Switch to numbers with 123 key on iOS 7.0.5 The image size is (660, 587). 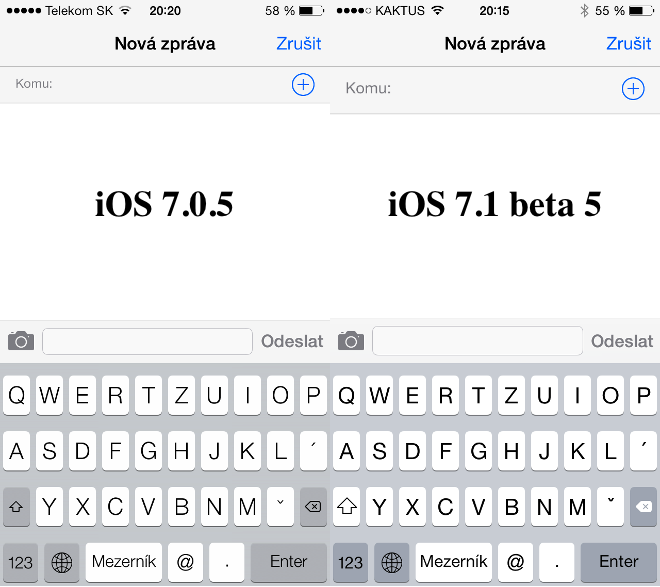pos(20,562)
